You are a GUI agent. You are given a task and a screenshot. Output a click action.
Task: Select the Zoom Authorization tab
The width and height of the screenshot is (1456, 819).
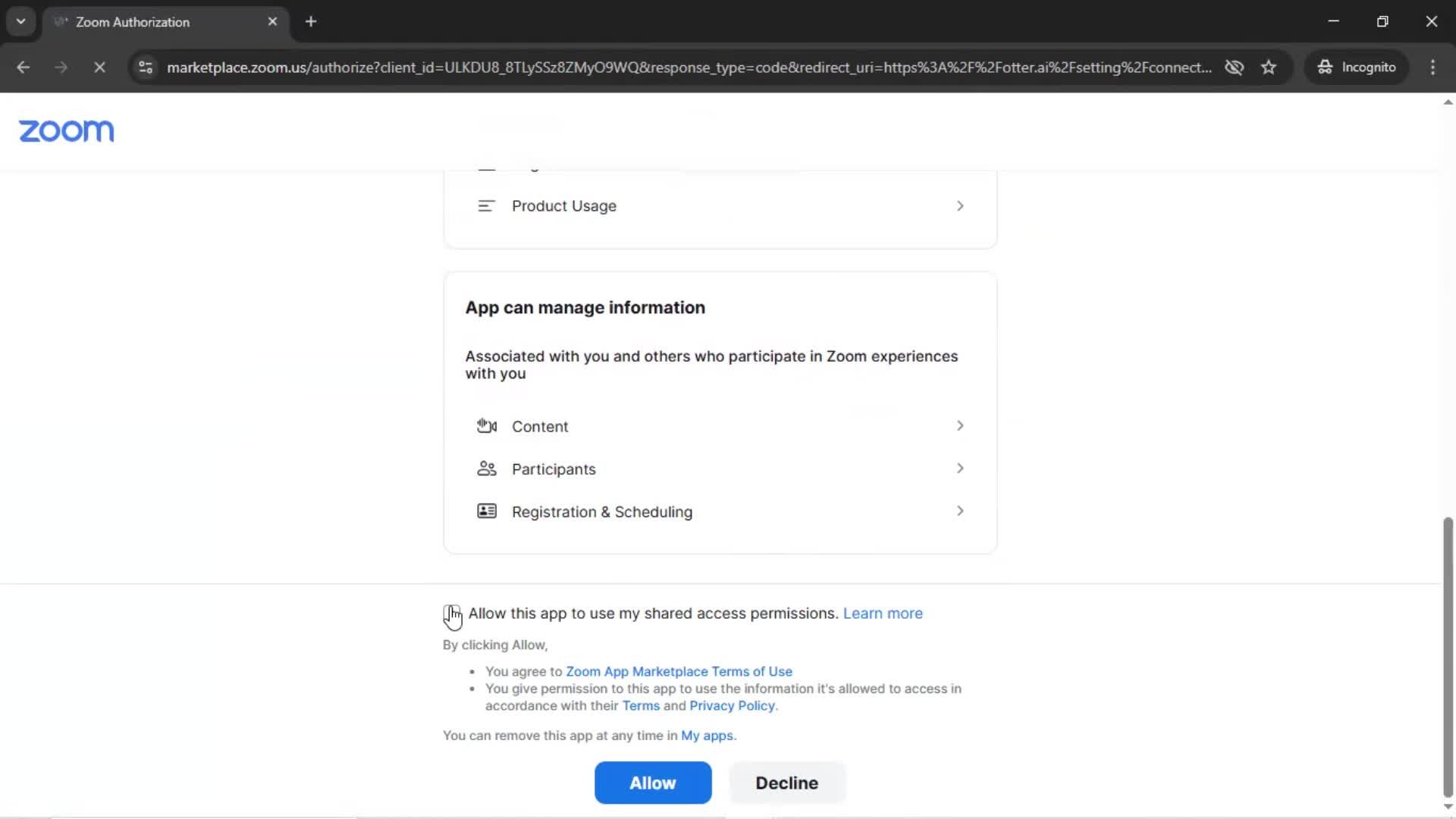165,22
